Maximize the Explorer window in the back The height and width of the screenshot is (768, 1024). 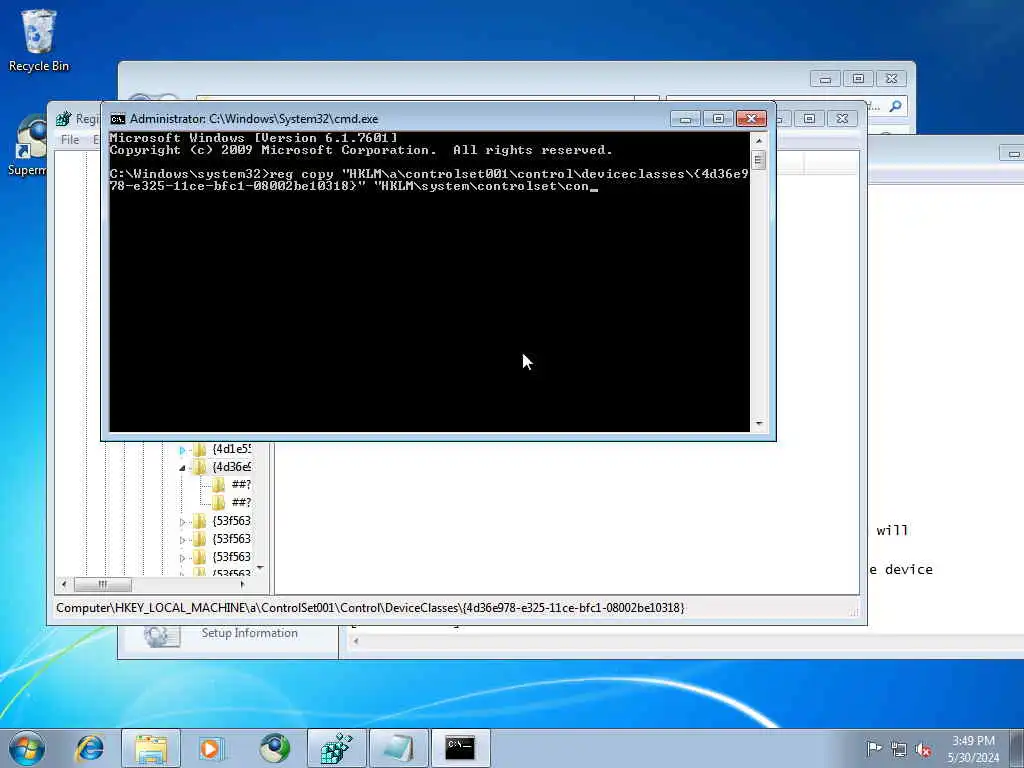click(x=858, y=79)
